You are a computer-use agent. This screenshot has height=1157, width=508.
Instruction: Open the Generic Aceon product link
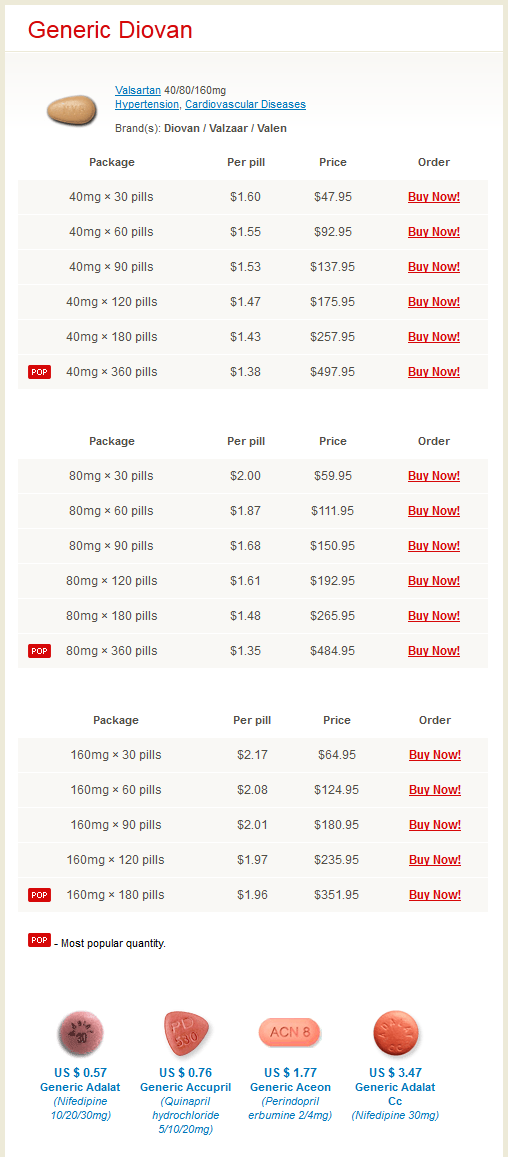(x=290, y=1088)
